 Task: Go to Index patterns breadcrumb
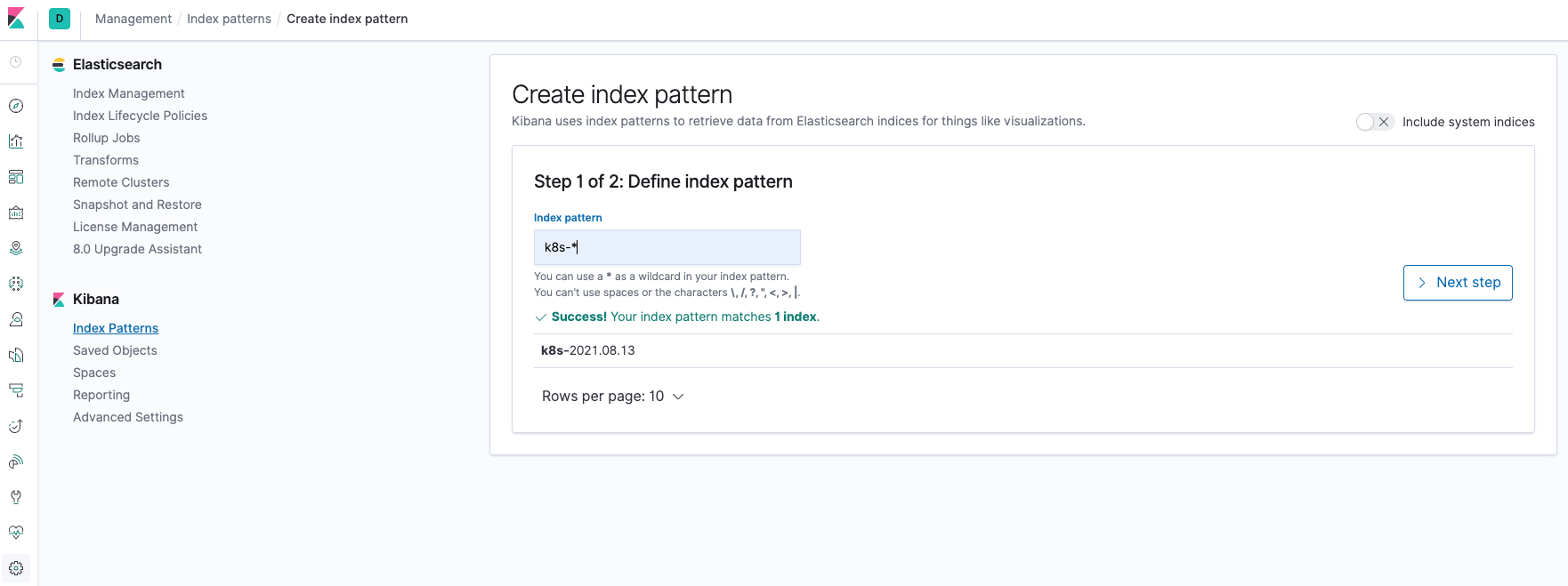pyautogui.click(x=229, y=19)
